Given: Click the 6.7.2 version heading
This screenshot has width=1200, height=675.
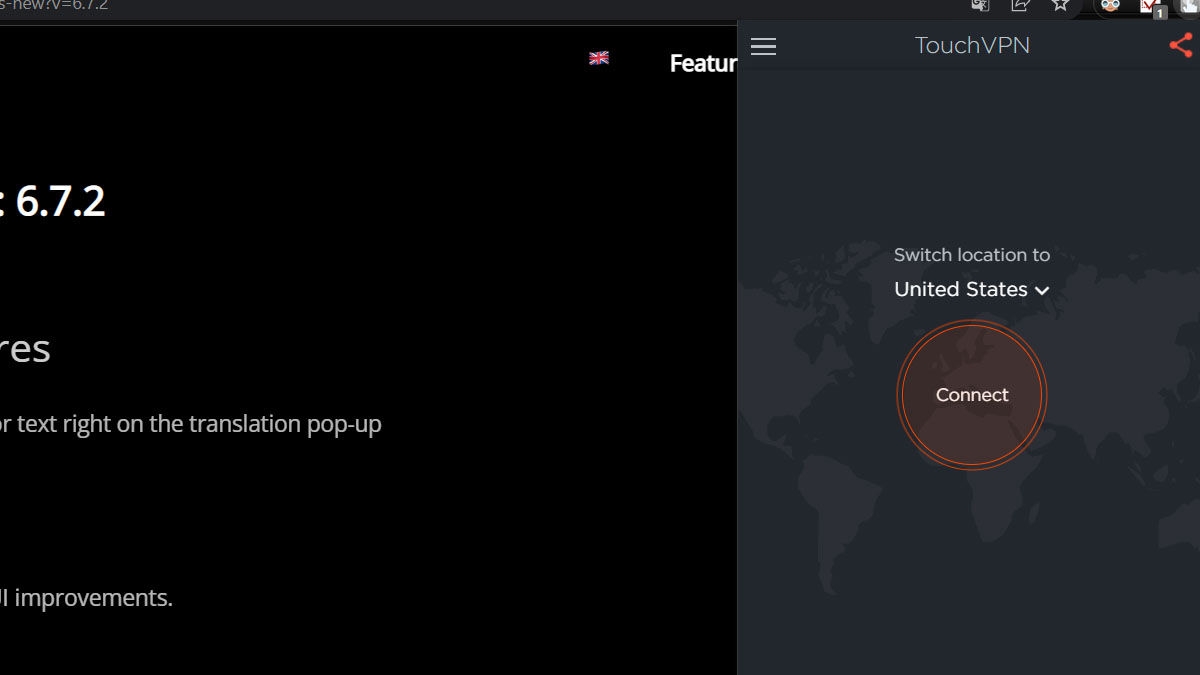Looking at the screenshot, I should tap(60, 202).
